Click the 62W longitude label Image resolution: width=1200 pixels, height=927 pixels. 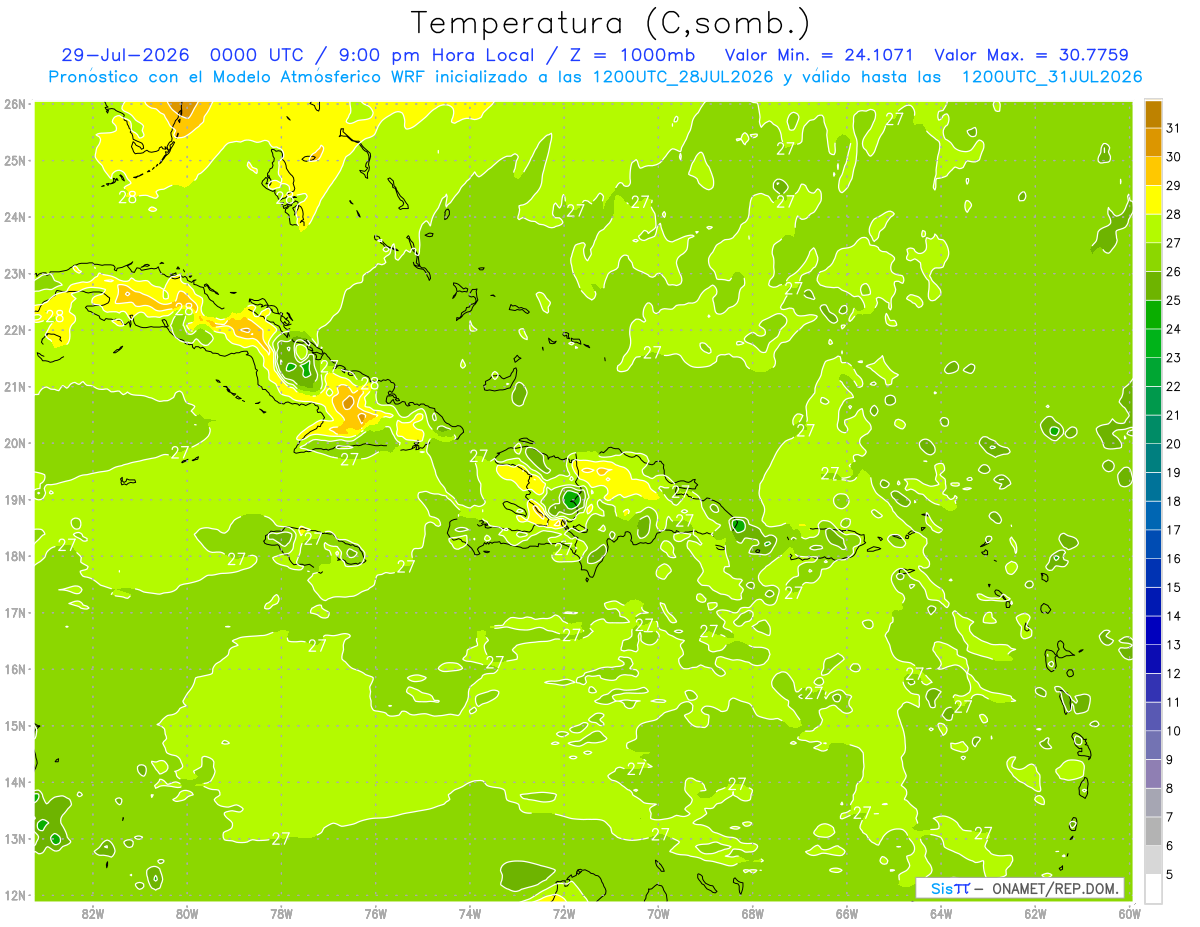pos(1035,913)
